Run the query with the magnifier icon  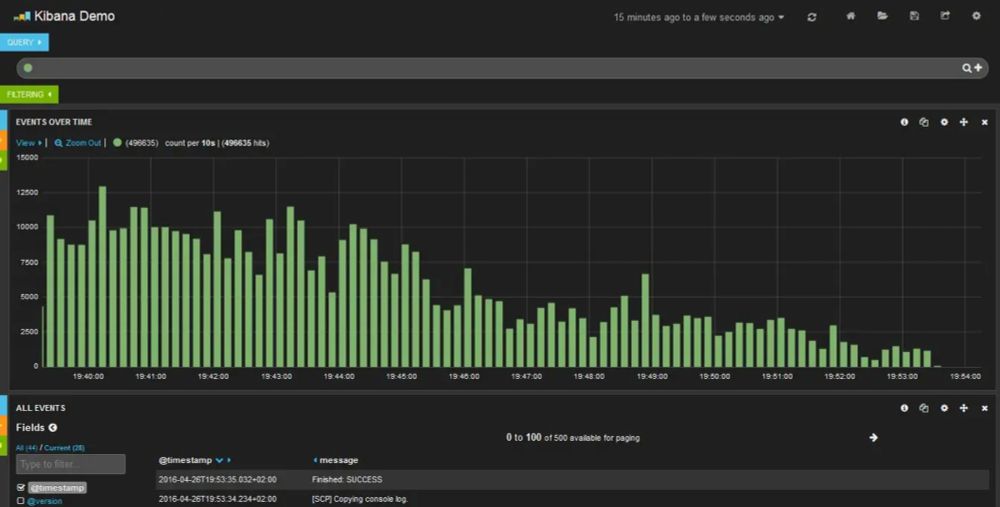[967, 68]
